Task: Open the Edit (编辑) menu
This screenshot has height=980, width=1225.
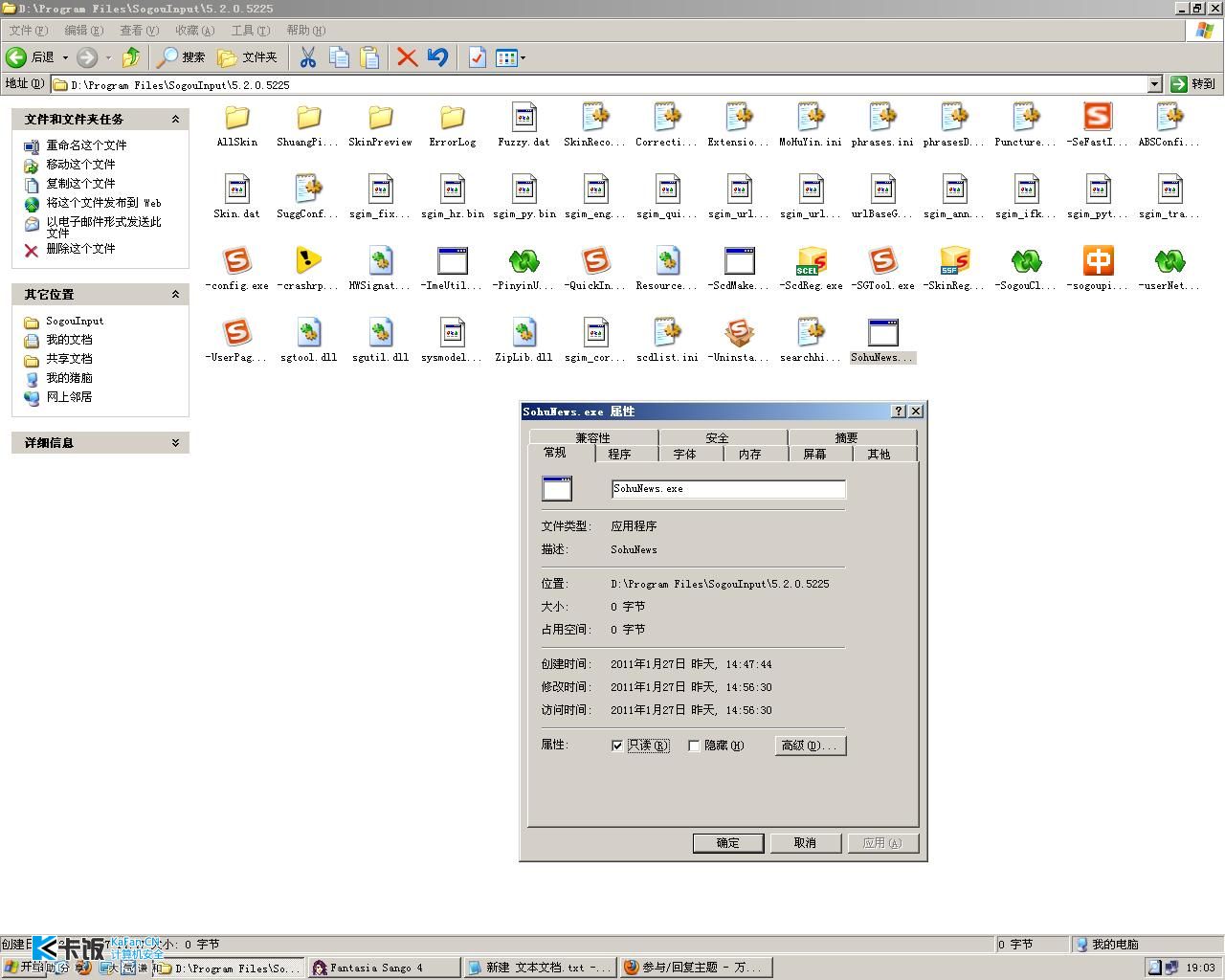Action: point(83,31)
